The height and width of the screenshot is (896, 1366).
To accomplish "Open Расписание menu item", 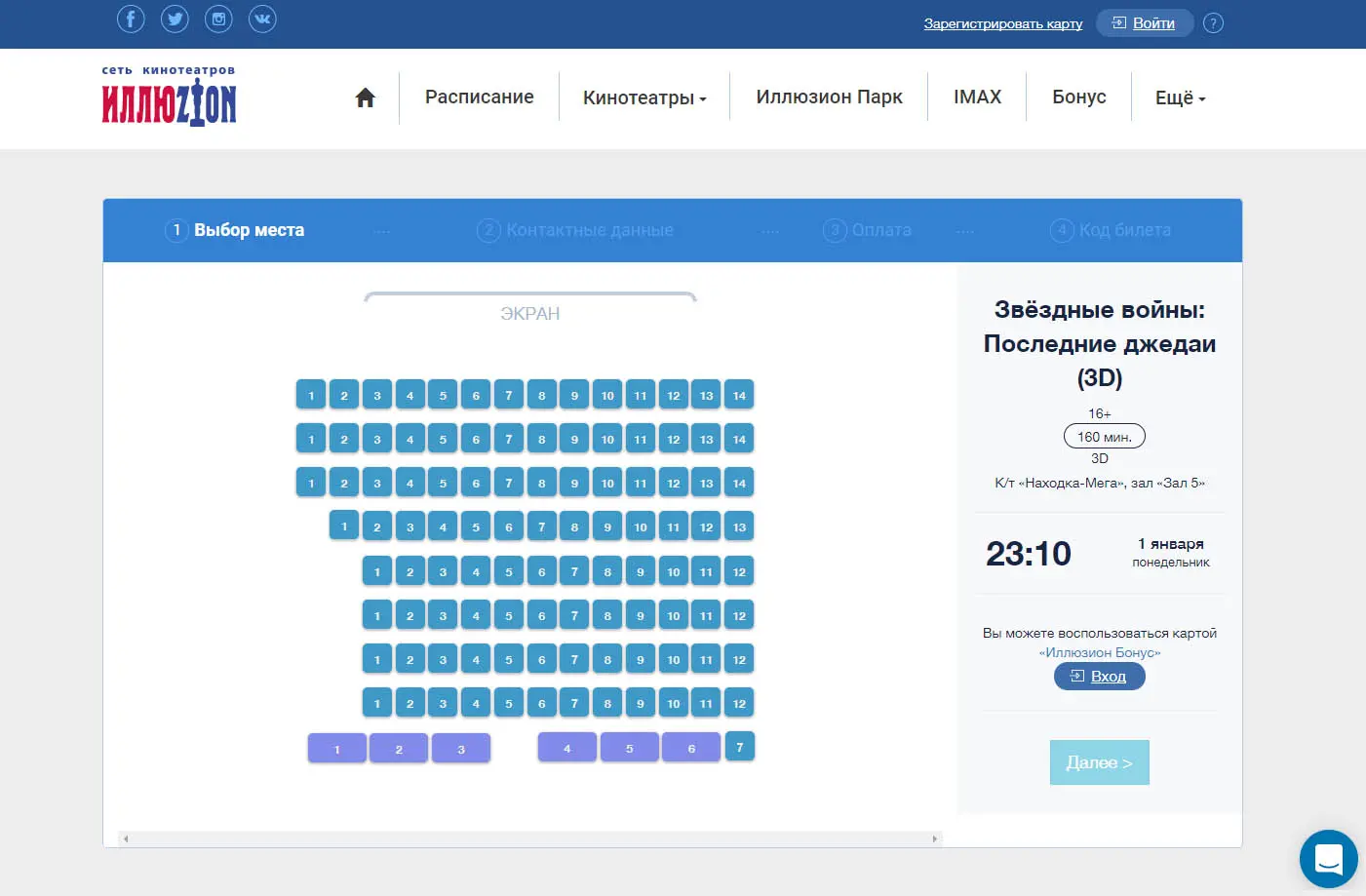I will pos(480,97).
